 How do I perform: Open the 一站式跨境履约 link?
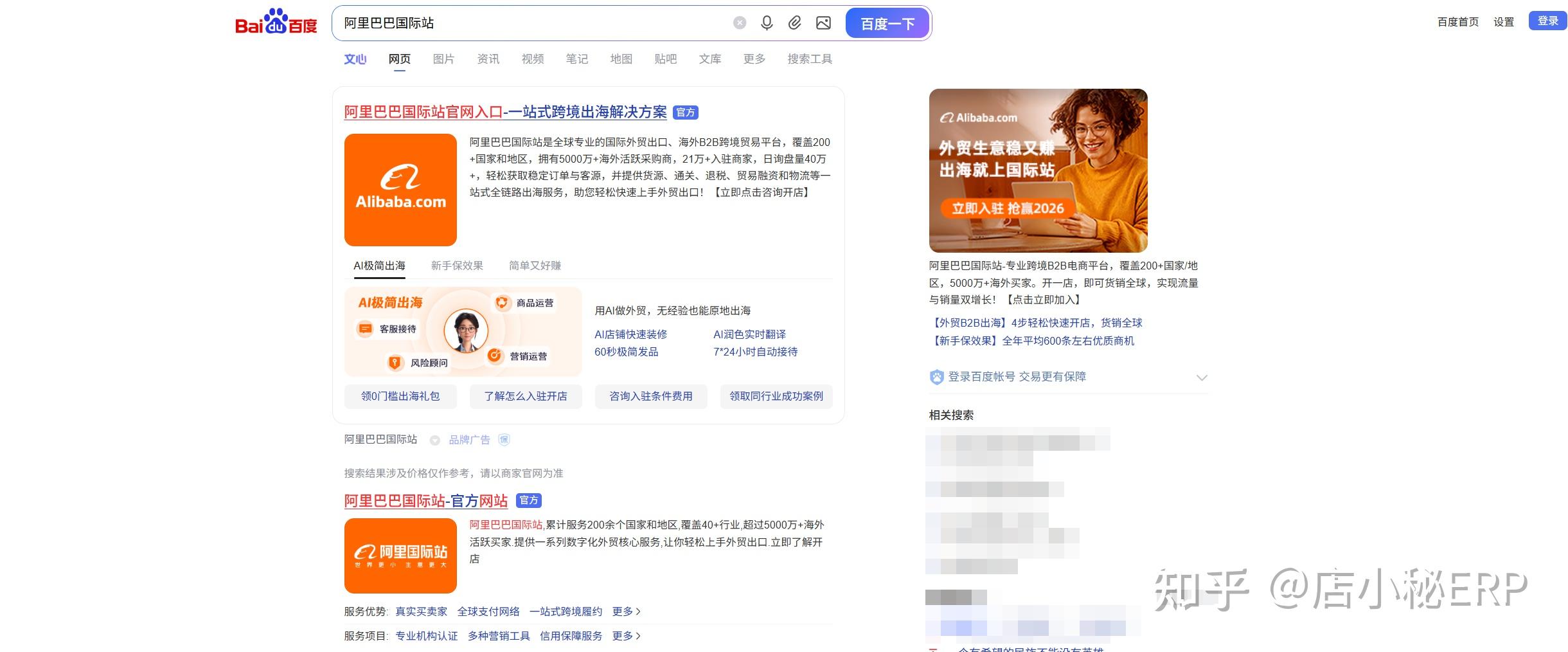coord(566,611)
